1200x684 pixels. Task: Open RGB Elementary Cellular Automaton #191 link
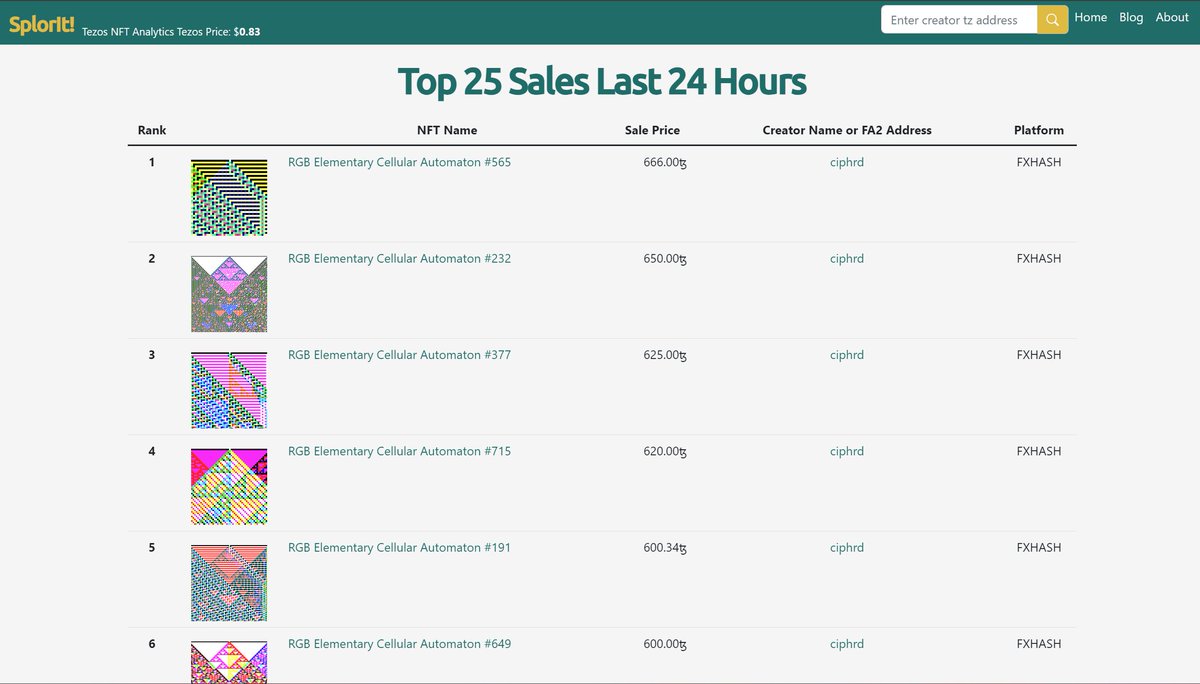399,547
